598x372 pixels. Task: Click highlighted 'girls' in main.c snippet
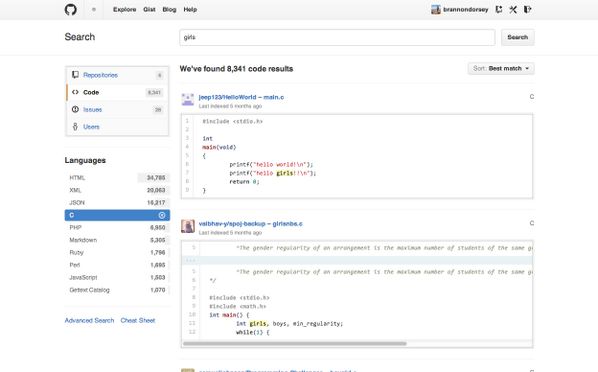(285, 173)
